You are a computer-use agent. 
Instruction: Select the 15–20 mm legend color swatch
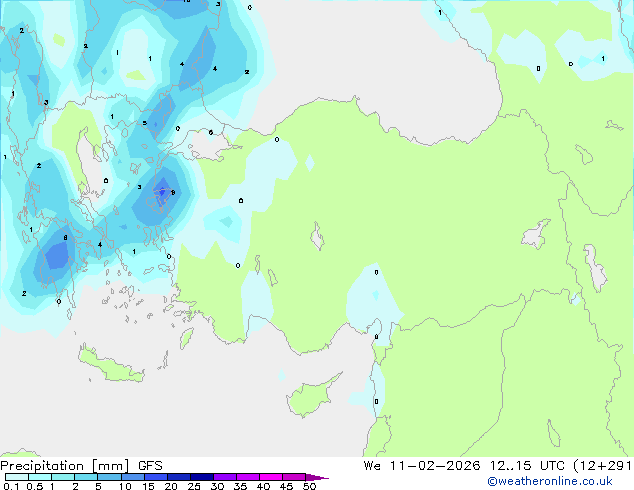[155, 477]
